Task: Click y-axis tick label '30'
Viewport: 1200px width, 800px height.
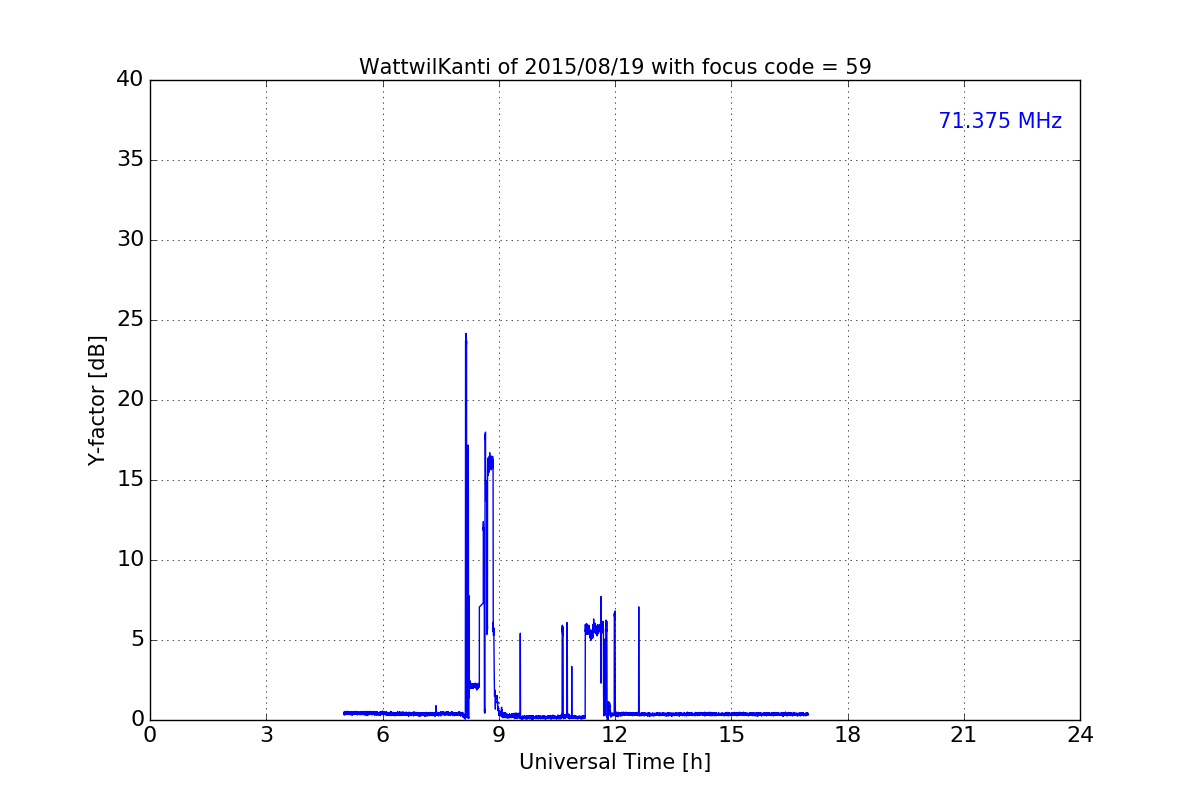Action: [129, 240]
